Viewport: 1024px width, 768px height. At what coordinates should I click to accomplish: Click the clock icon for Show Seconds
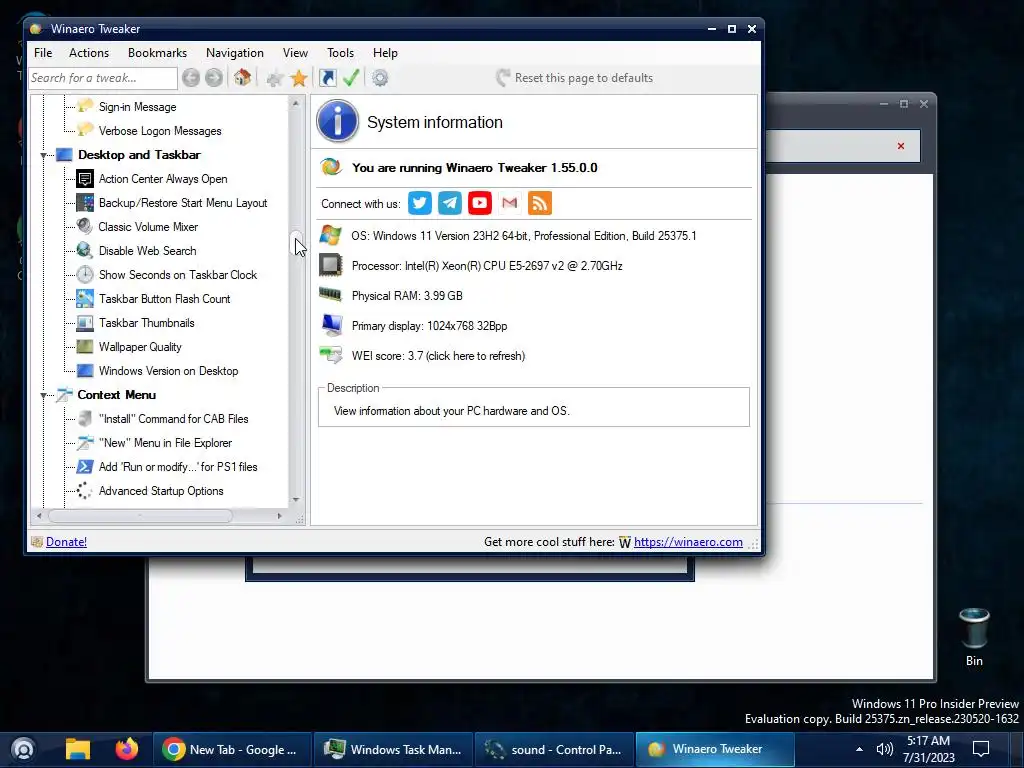click(85, 275)
